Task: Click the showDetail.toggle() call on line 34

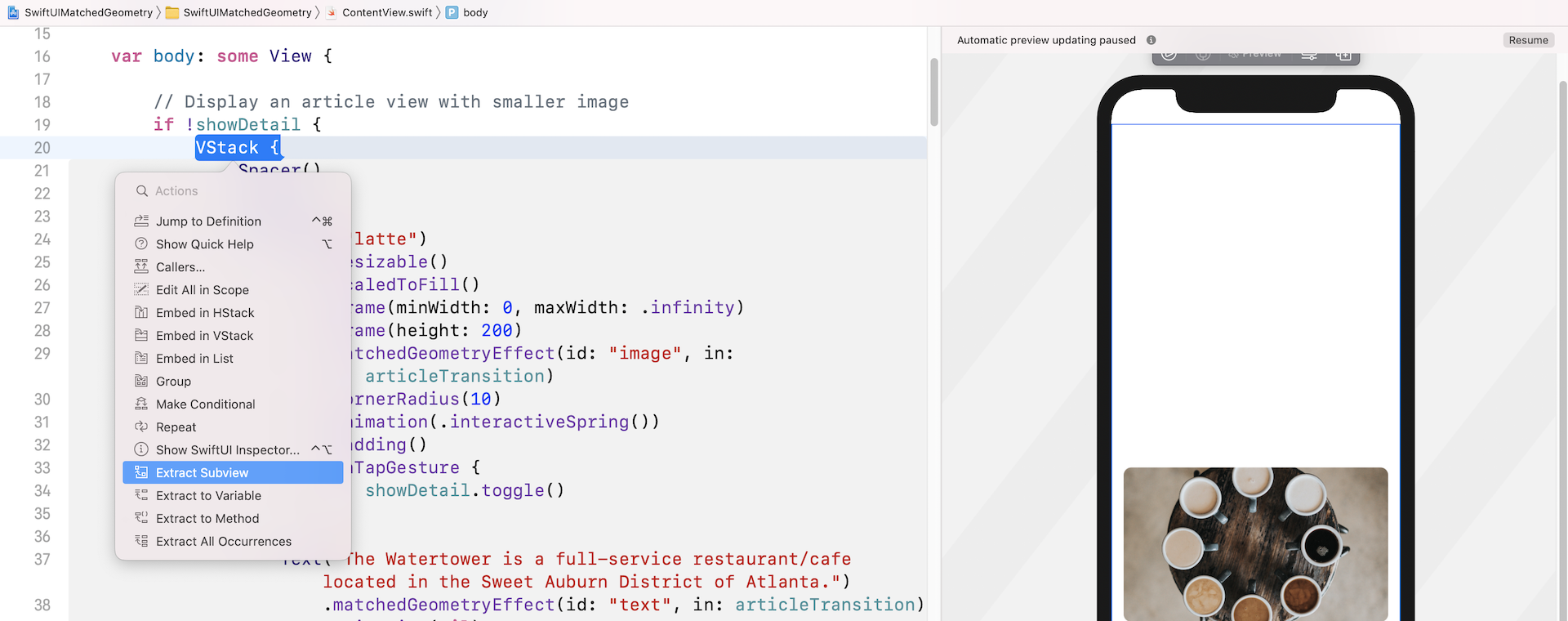Action: coord(465,491)
